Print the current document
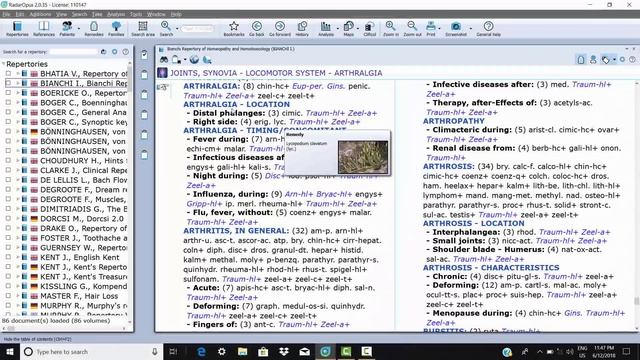The image size is (640, 360). [431, 29]
